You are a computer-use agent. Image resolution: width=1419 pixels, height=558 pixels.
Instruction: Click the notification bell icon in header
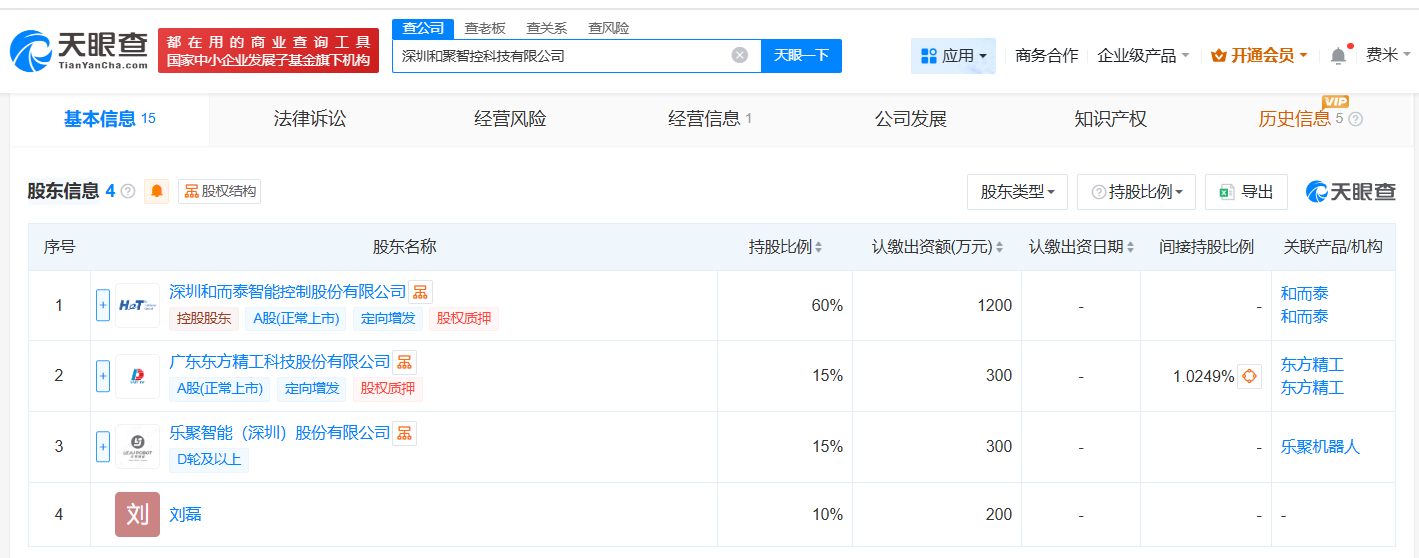point(1338,56)
